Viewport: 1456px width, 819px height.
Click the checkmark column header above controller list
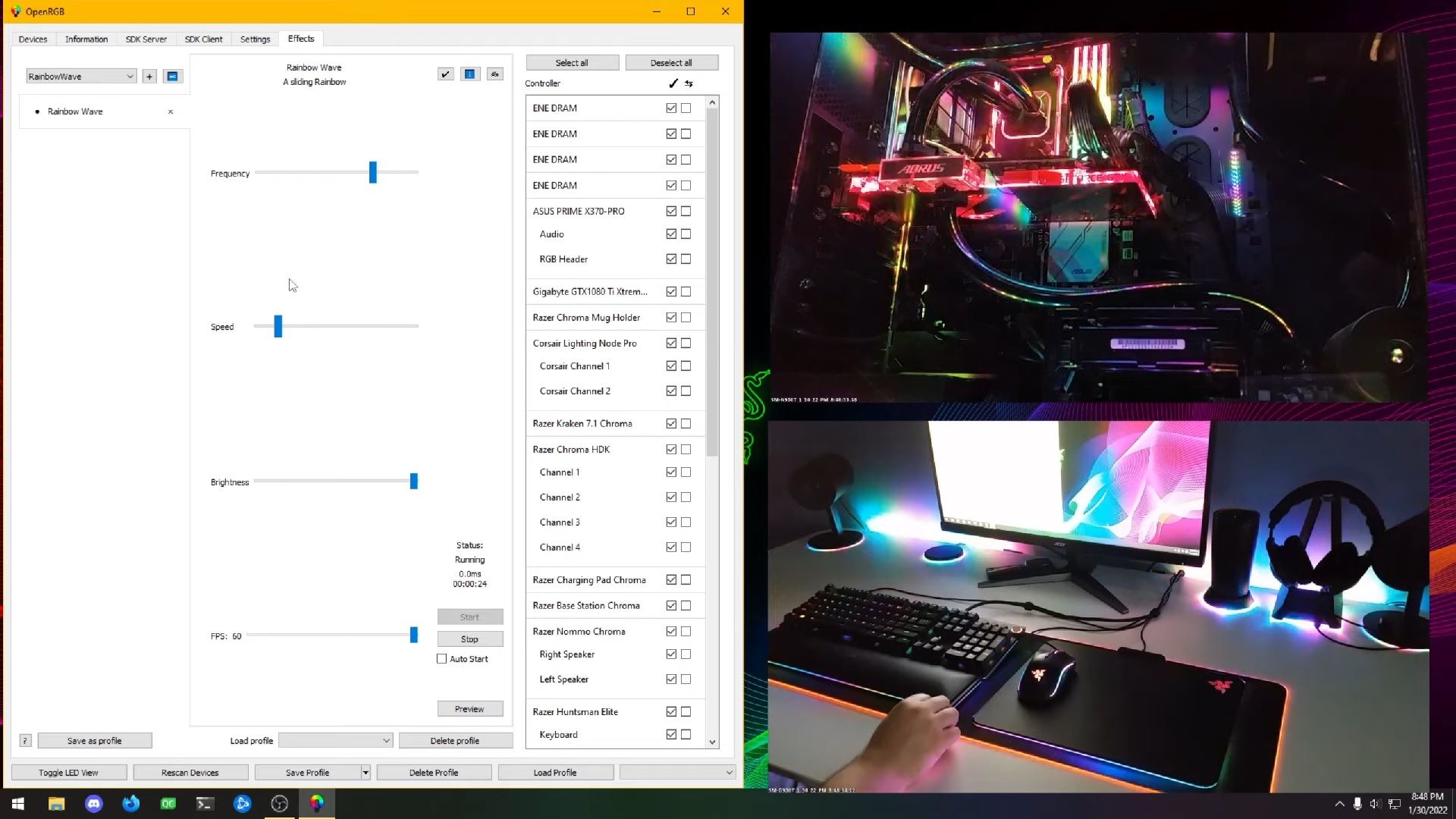point(673,83)
